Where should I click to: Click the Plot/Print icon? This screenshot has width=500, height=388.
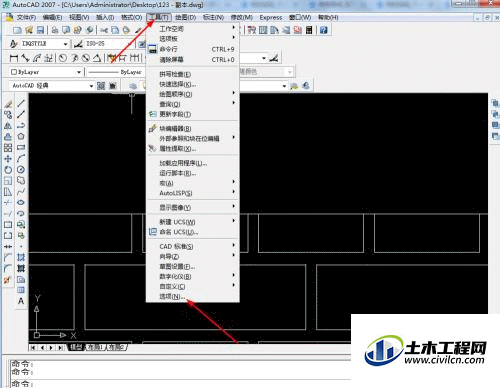[55, 30]
